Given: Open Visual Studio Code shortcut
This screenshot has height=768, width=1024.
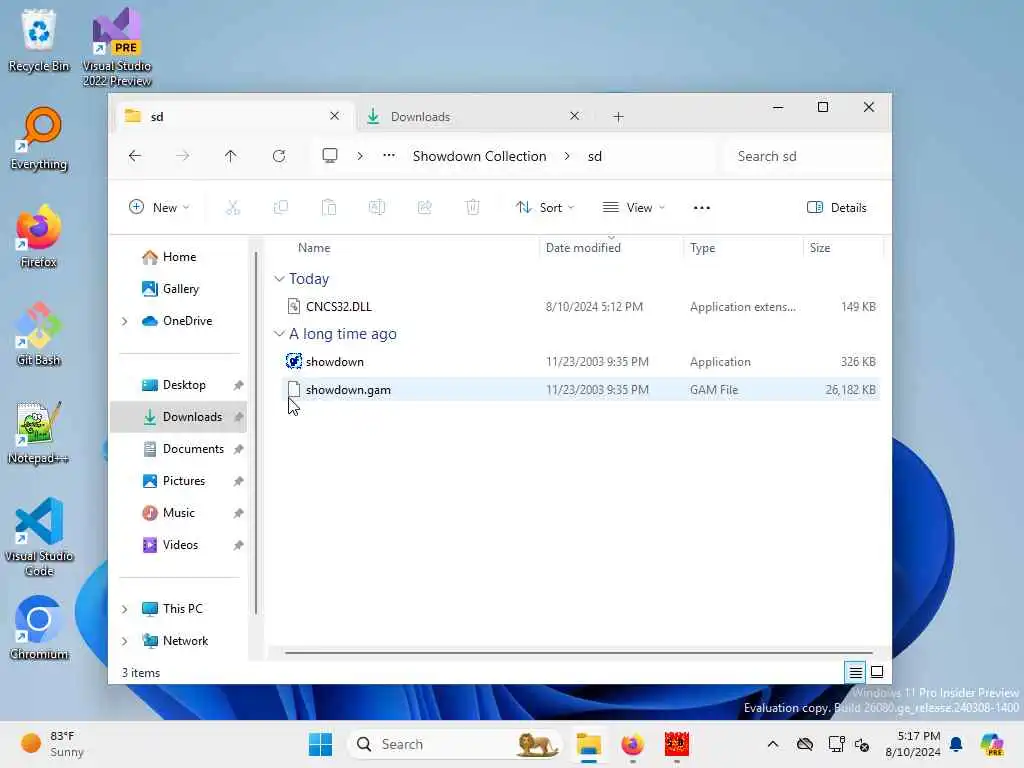Looking at the screenshot, I should pyautogui.click(x=39, y=537).
